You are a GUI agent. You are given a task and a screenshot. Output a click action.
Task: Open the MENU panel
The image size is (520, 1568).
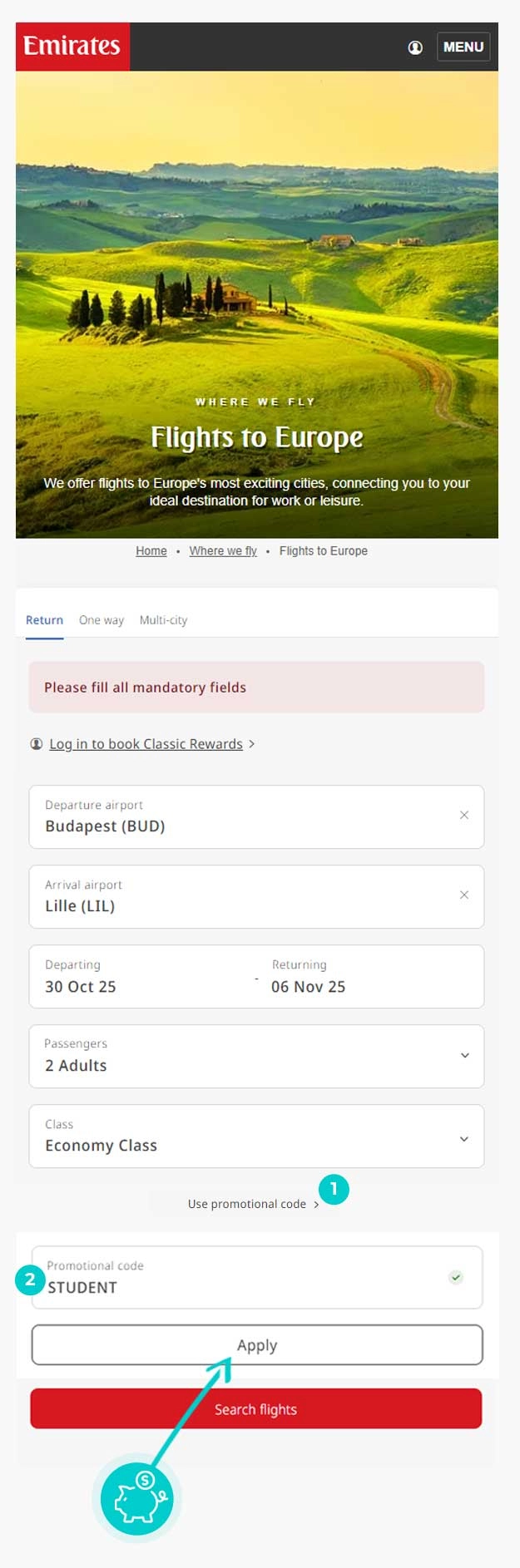pyautogui.click(x=463, y=47)
